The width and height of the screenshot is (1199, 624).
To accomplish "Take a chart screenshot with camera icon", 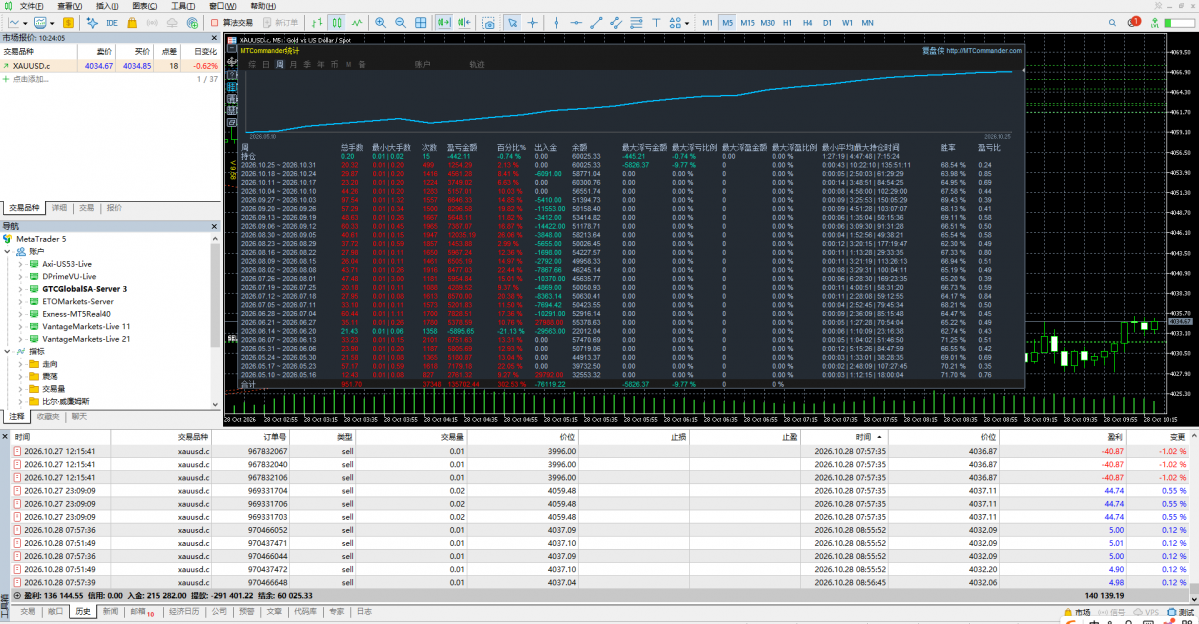I will pyautogui.click(x=489, y=23).
